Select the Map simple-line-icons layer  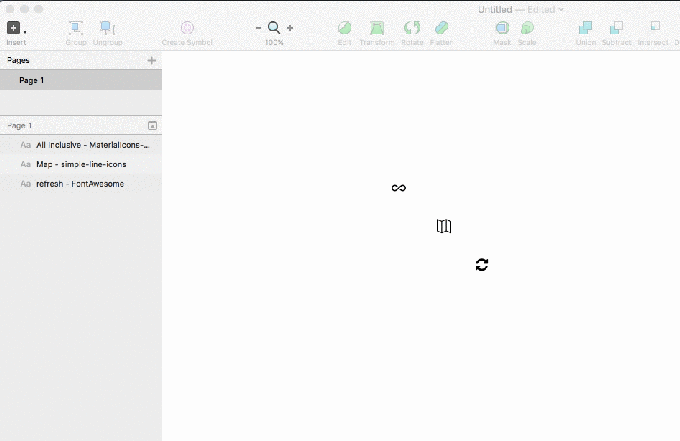coord(81,164)
